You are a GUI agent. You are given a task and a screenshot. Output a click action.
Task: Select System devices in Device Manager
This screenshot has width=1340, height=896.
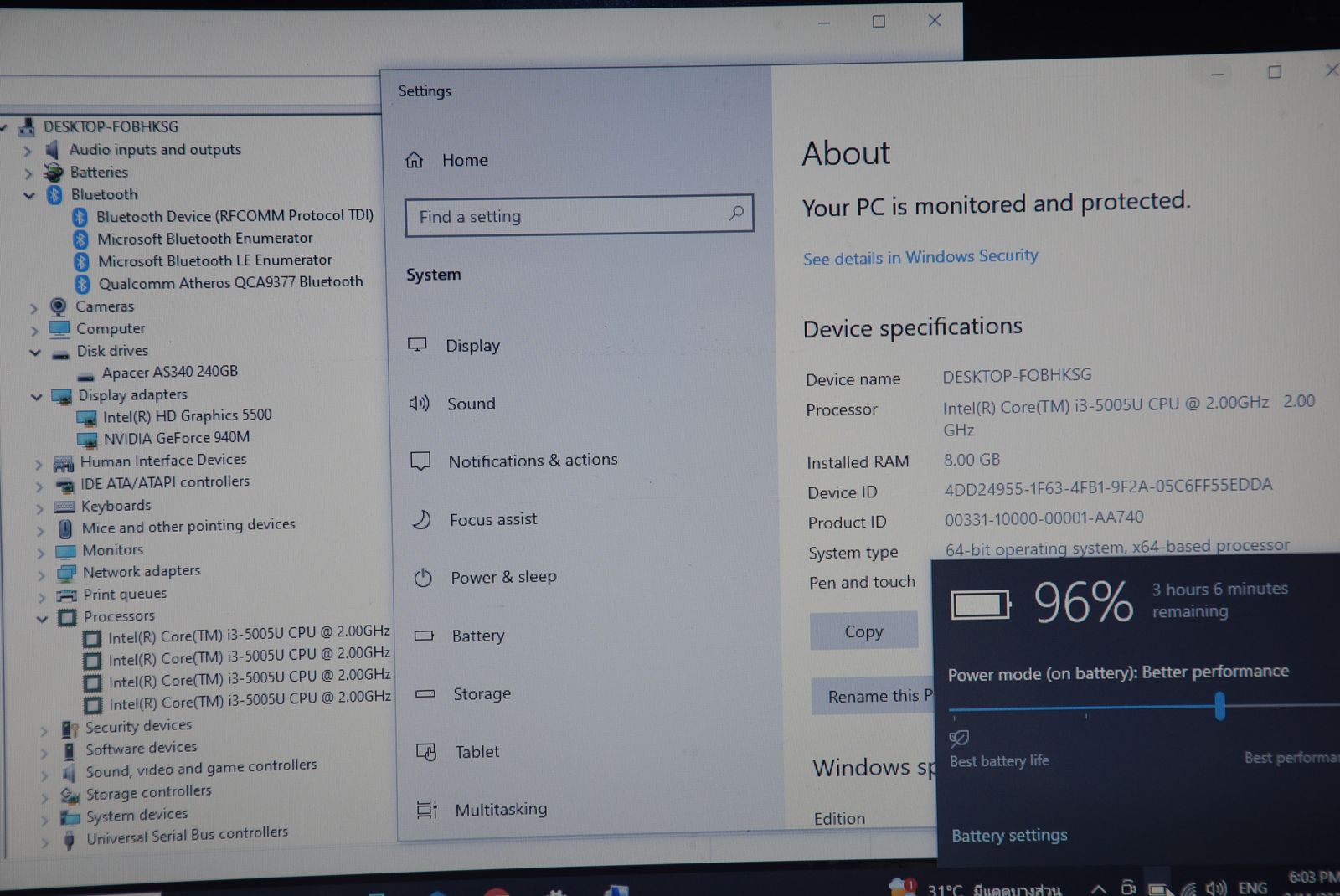[137, 815]
